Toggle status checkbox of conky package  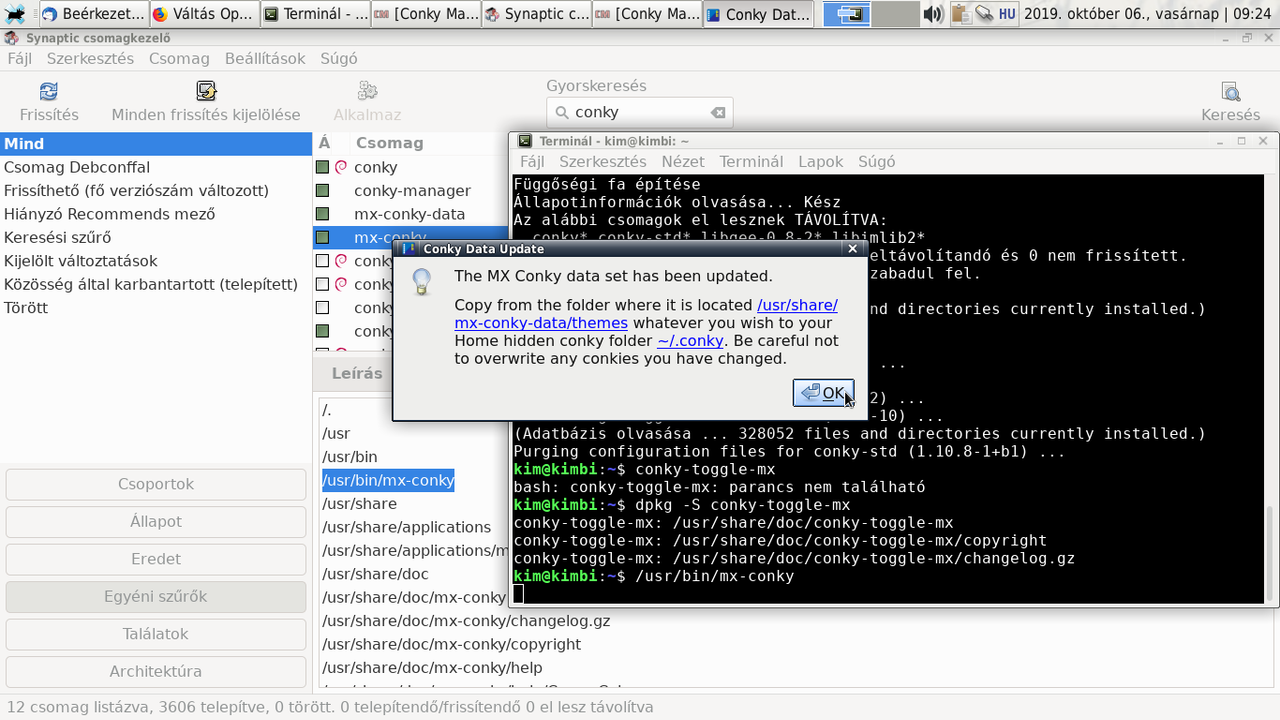pyautogui.click(x=322, y=167)
